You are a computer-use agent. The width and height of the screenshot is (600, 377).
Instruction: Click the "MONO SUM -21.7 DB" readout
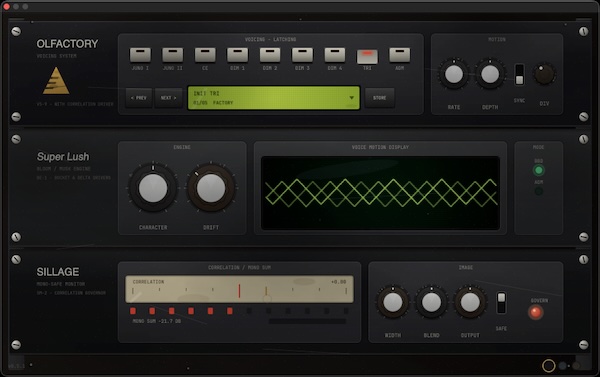157,321
